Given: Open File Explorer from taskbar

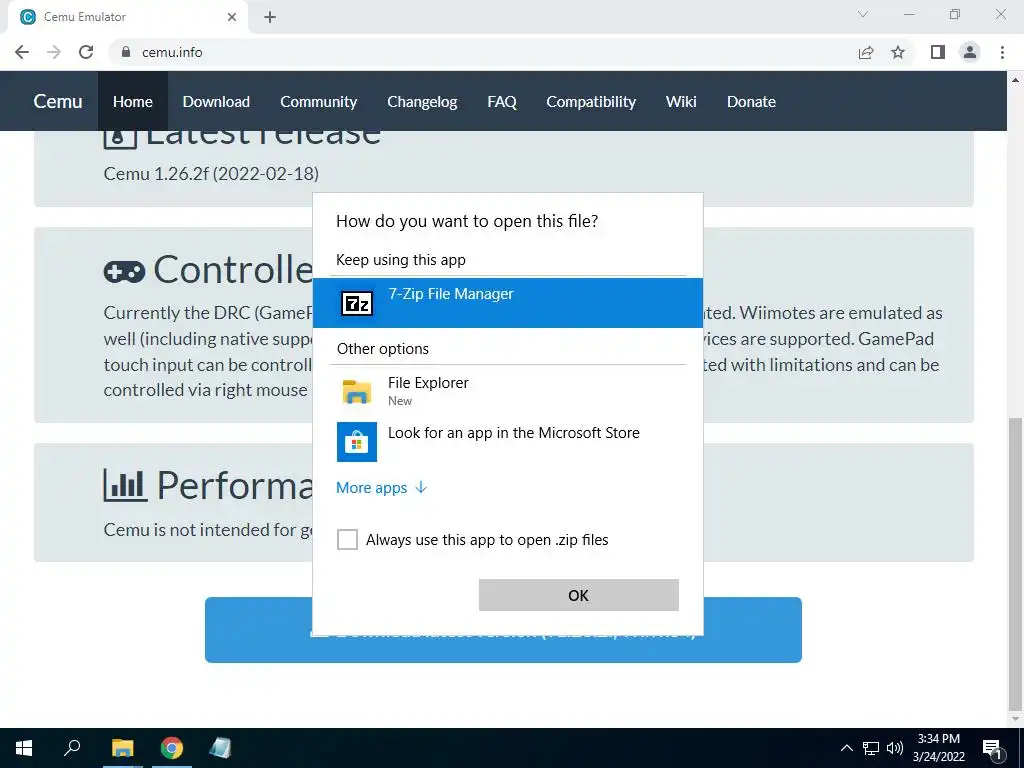Looking at the screenshot, I should pyautogui.click(x=122, y=748).
